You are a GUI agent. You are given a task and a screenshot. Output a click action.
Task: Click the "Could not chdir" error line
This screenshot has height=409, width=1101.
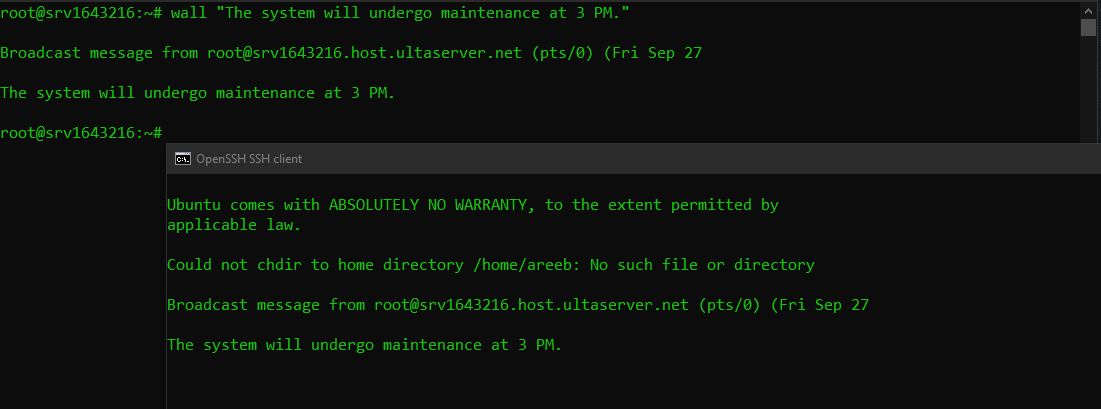(491, 265)
